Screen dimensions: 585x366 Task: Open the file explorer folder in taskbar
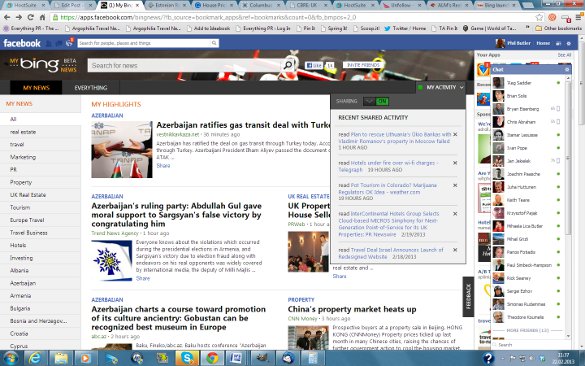(x=60, y=359)
